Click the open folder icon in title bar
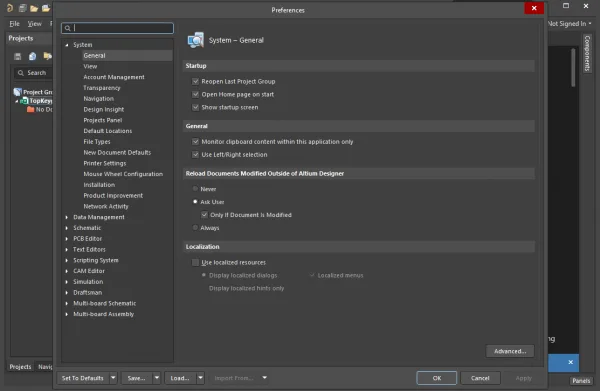Image resolution: width=600 pixels, height=391 pixels. point(34,8)
